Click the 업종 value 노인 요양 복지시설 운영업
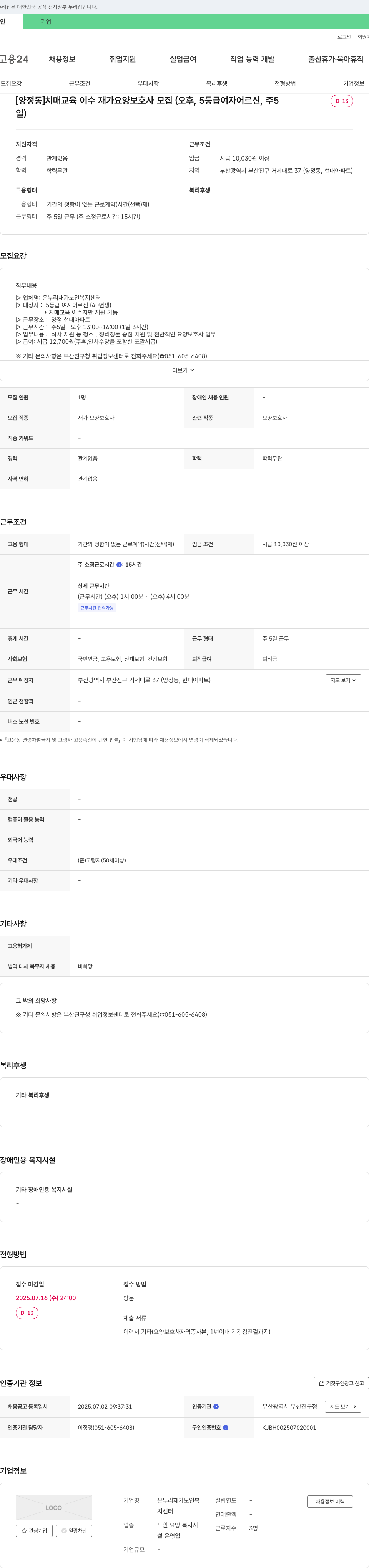 click(x=178, y=1530)
